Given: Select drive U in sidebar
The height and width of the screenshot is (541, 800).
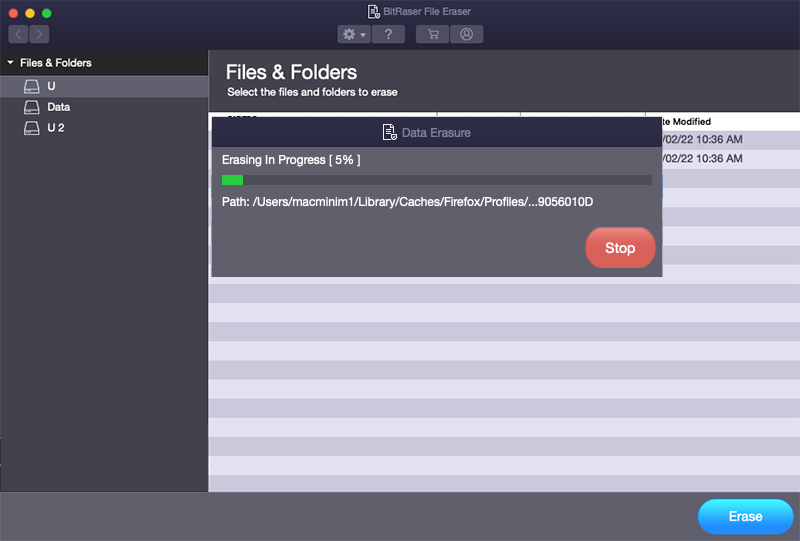Looking at the screenshot, I should click(x=104, y=86).
